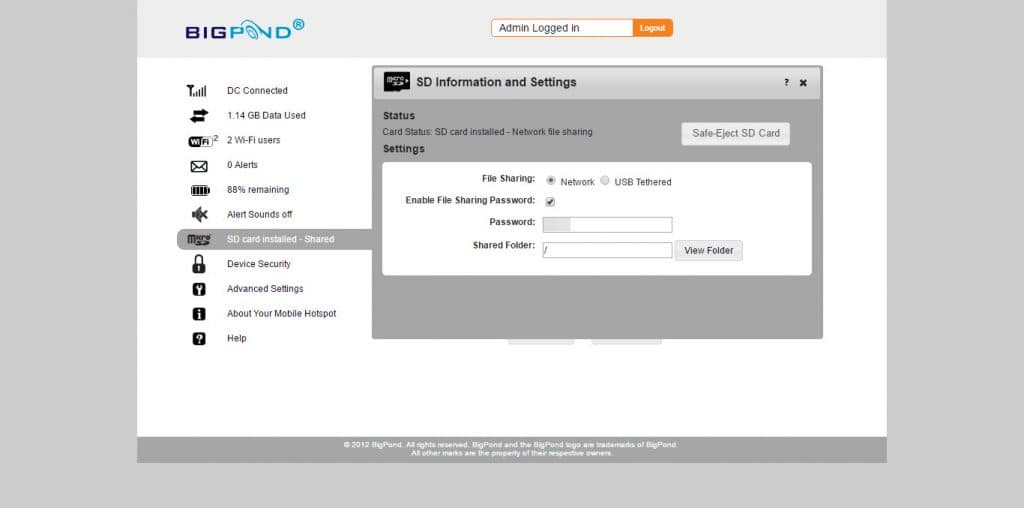The height and width of the screenshot is (508, 1024).
Task: Open the SD card installed - Shared item
Action: click(x=280, y=239)
